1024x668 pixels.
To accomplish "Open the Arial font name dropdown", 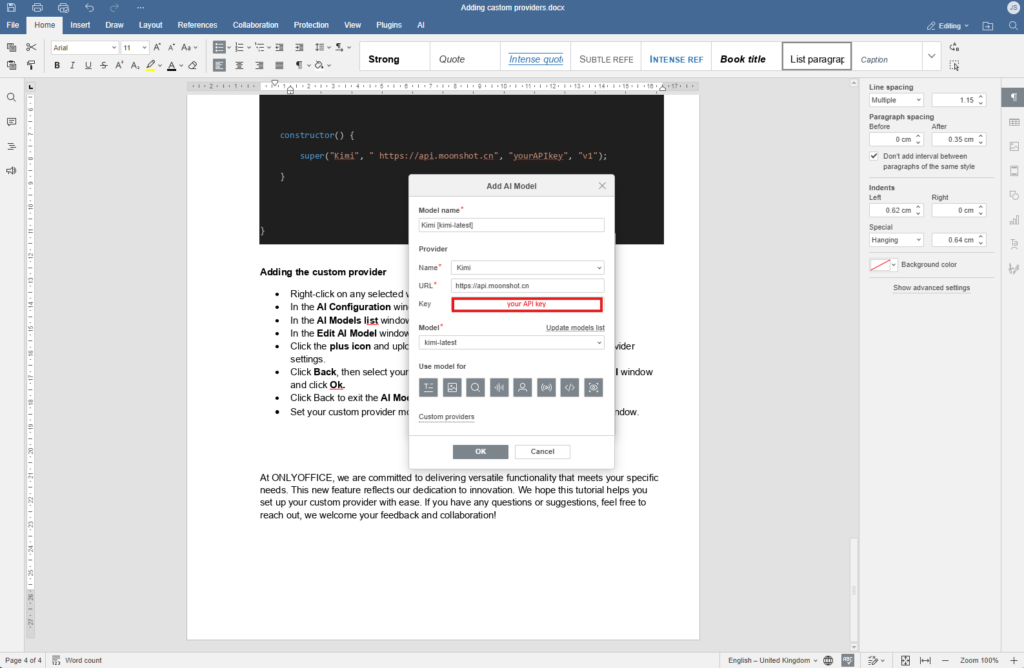I will pyautogui.click(x=114, y=48).
